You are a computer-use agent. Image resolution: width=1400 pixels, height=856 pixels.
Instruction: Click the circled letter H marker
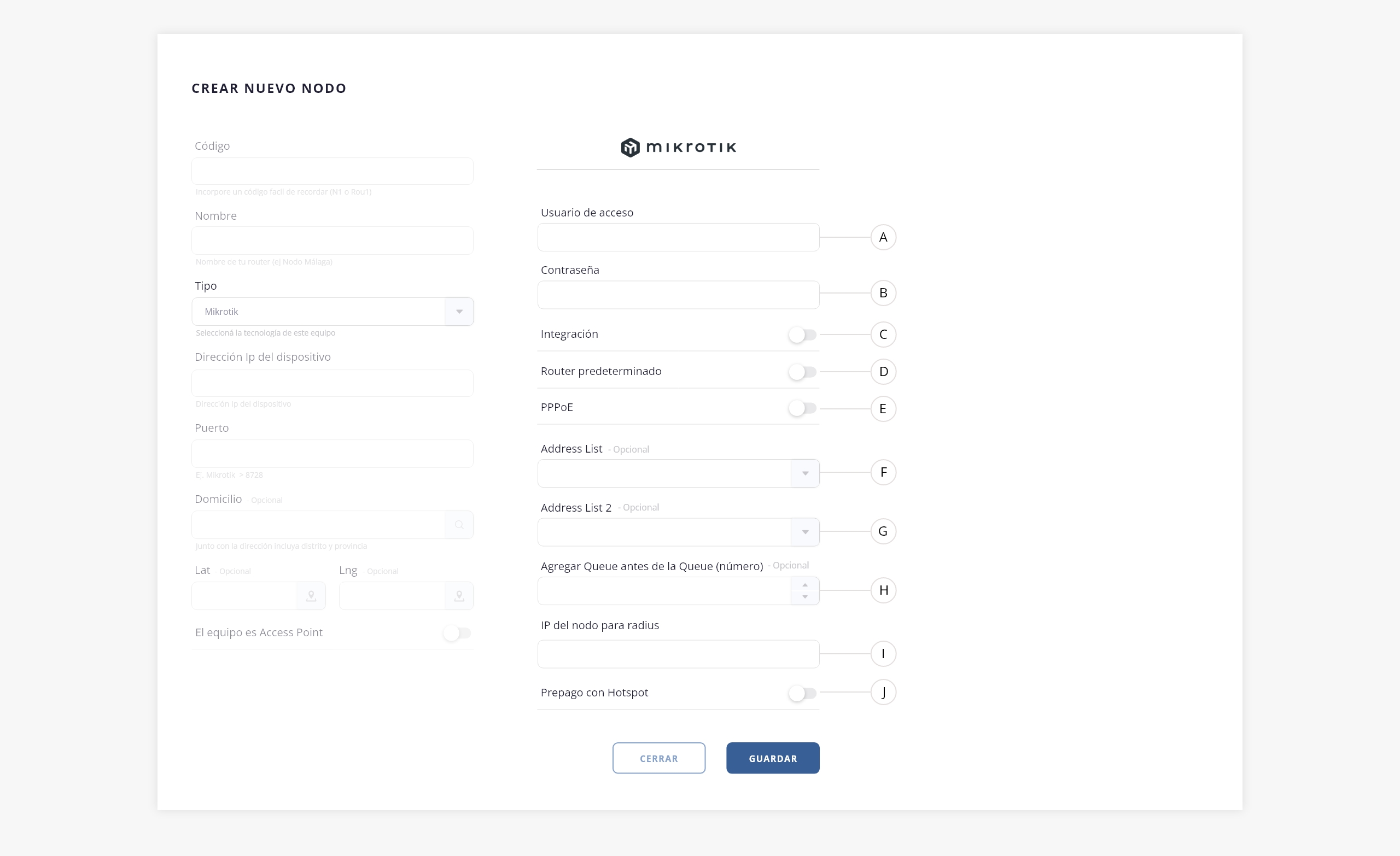(883, 590)
